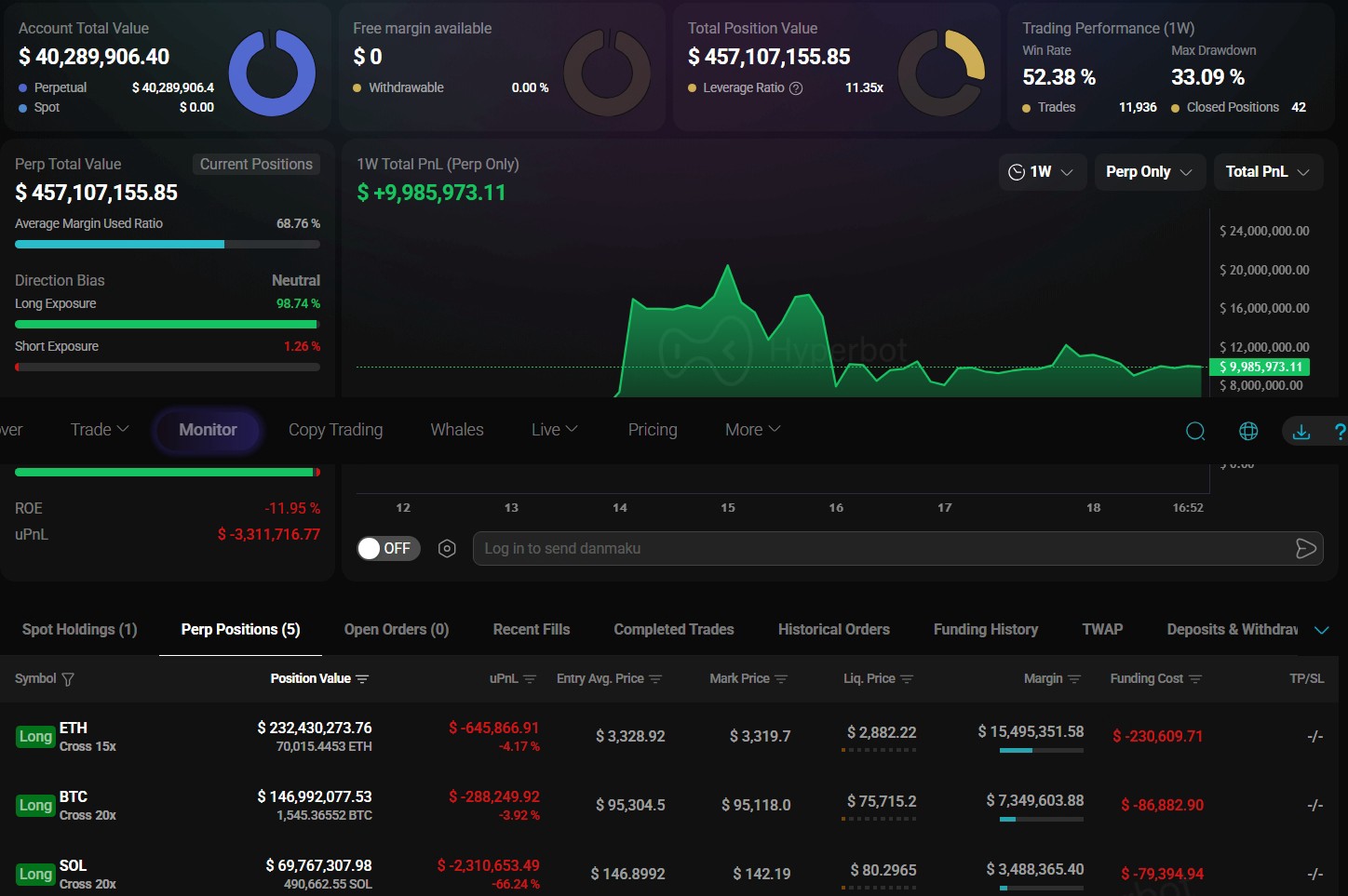Viewport: 1348px width, 896px height.
Task: Open the search magnifier icon
Action: [1195, 431]
